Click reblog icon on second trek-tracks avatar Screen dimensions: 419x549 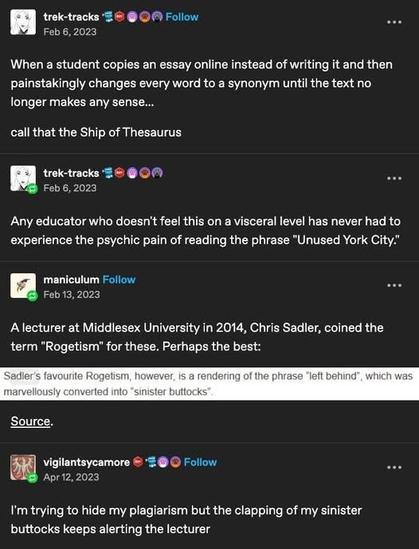[32, 189]
